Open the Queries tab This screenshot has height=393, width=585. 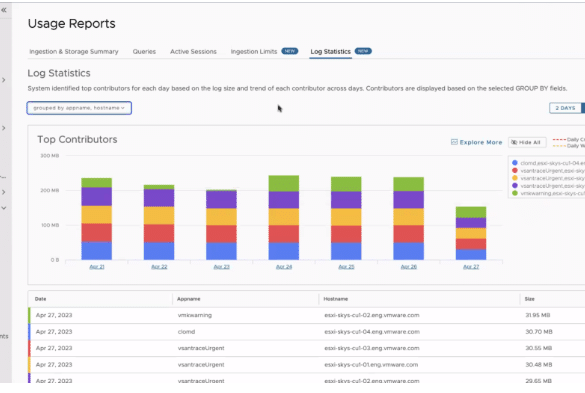coord(144,52)
